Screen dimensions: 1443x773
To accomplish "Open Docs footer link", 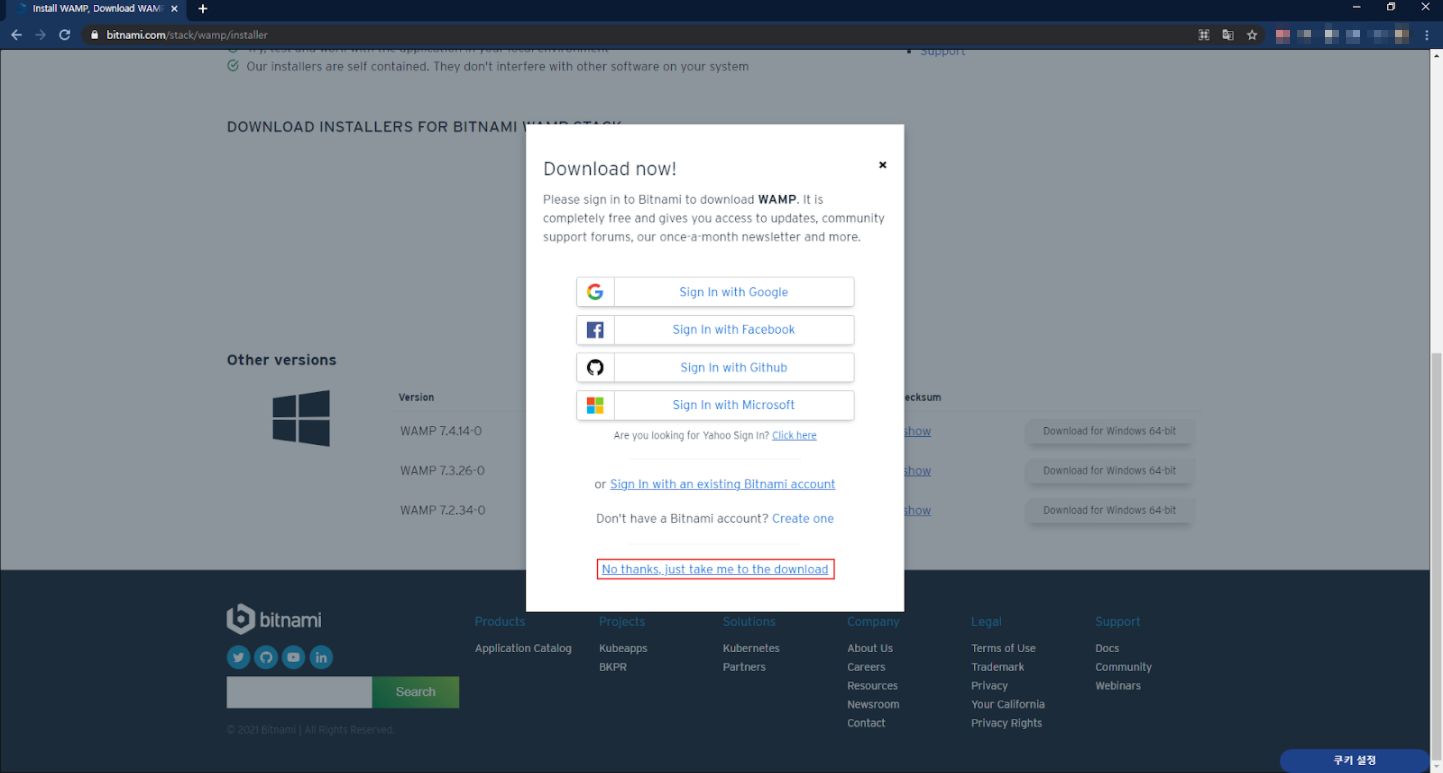I will [1107, 649].
